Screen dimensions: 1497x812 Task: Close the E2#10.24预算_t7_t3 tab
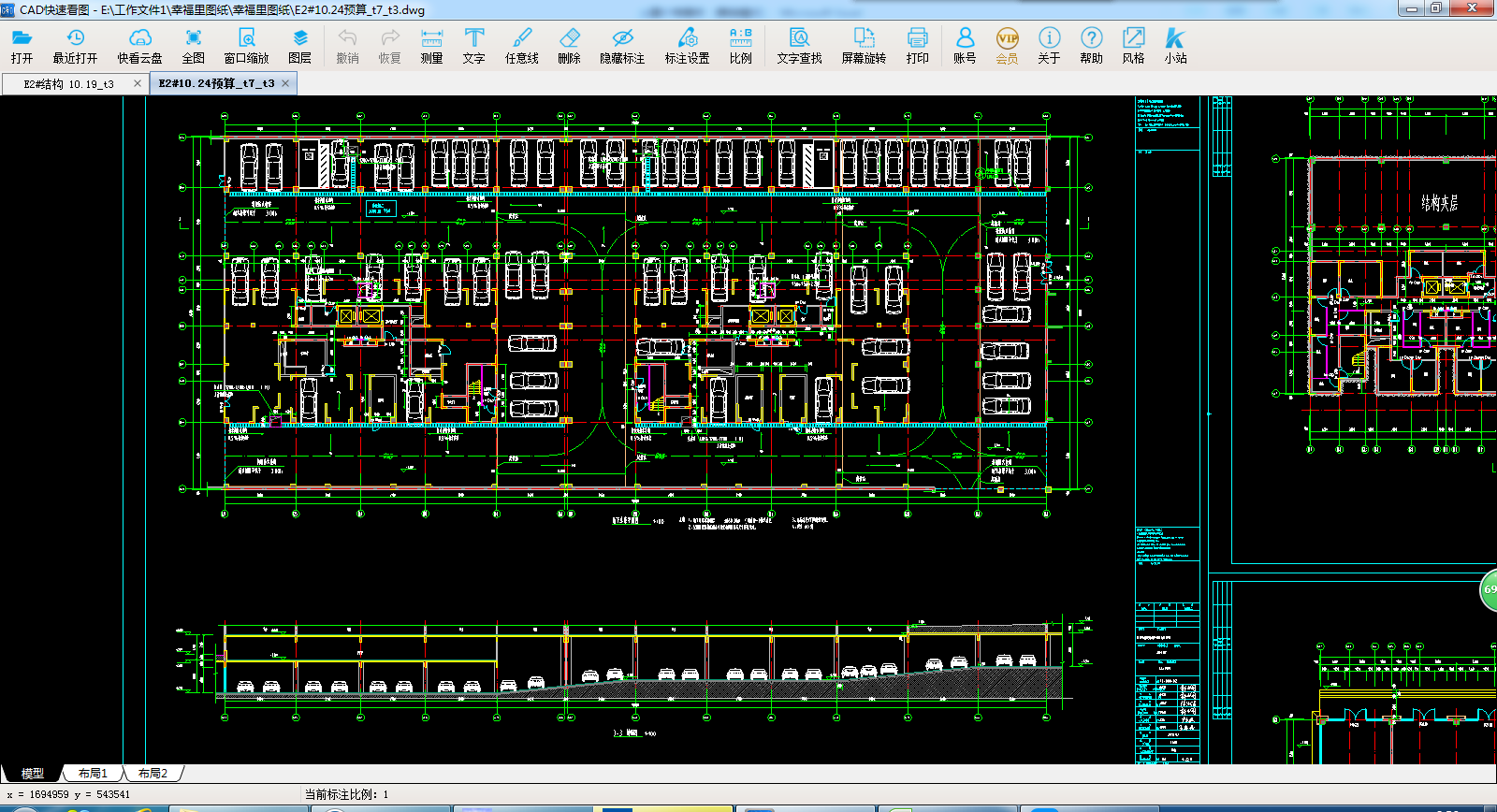tap(286, 83)
